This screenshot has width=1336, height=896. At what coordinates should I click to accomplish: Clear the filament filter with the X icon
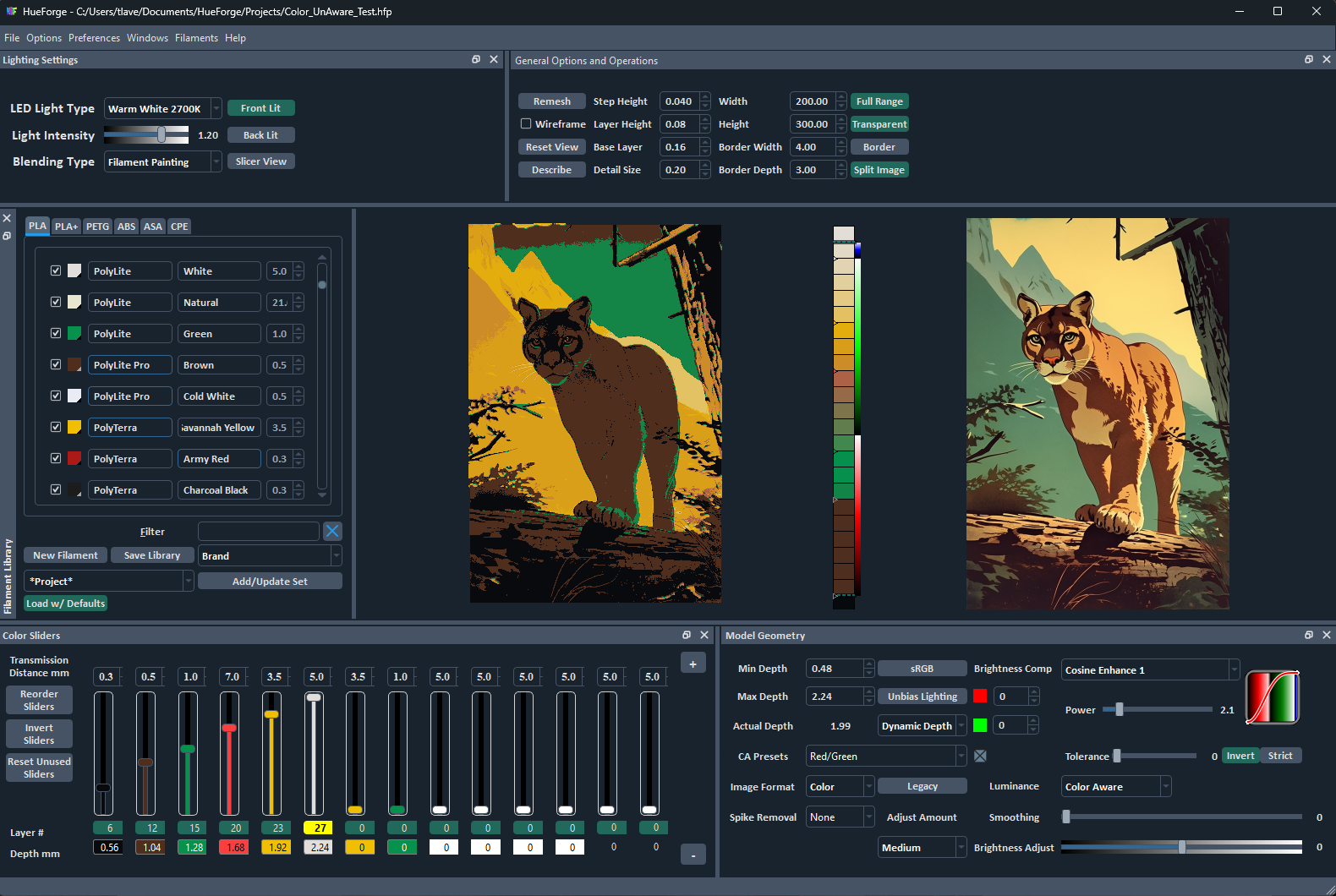(x=332, y=531)
